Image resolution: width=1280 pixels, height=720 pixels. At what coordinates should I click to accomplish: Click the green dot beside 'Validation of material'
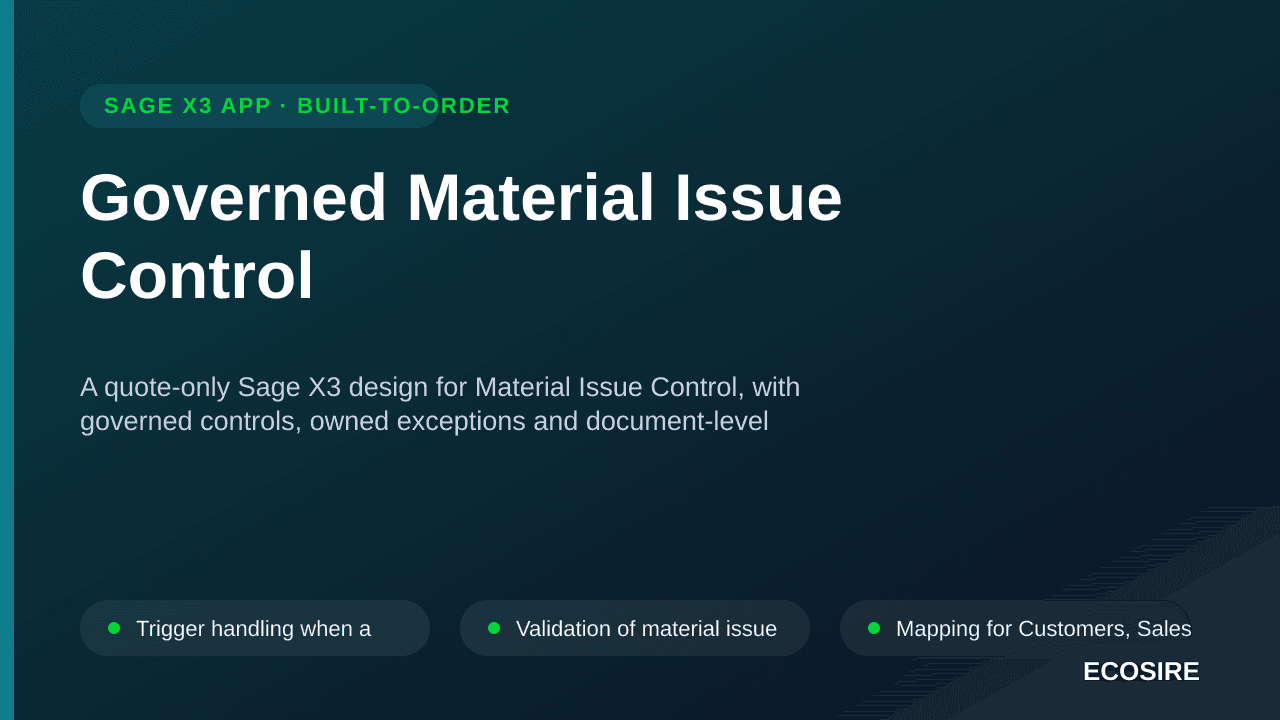pos(494,628)
